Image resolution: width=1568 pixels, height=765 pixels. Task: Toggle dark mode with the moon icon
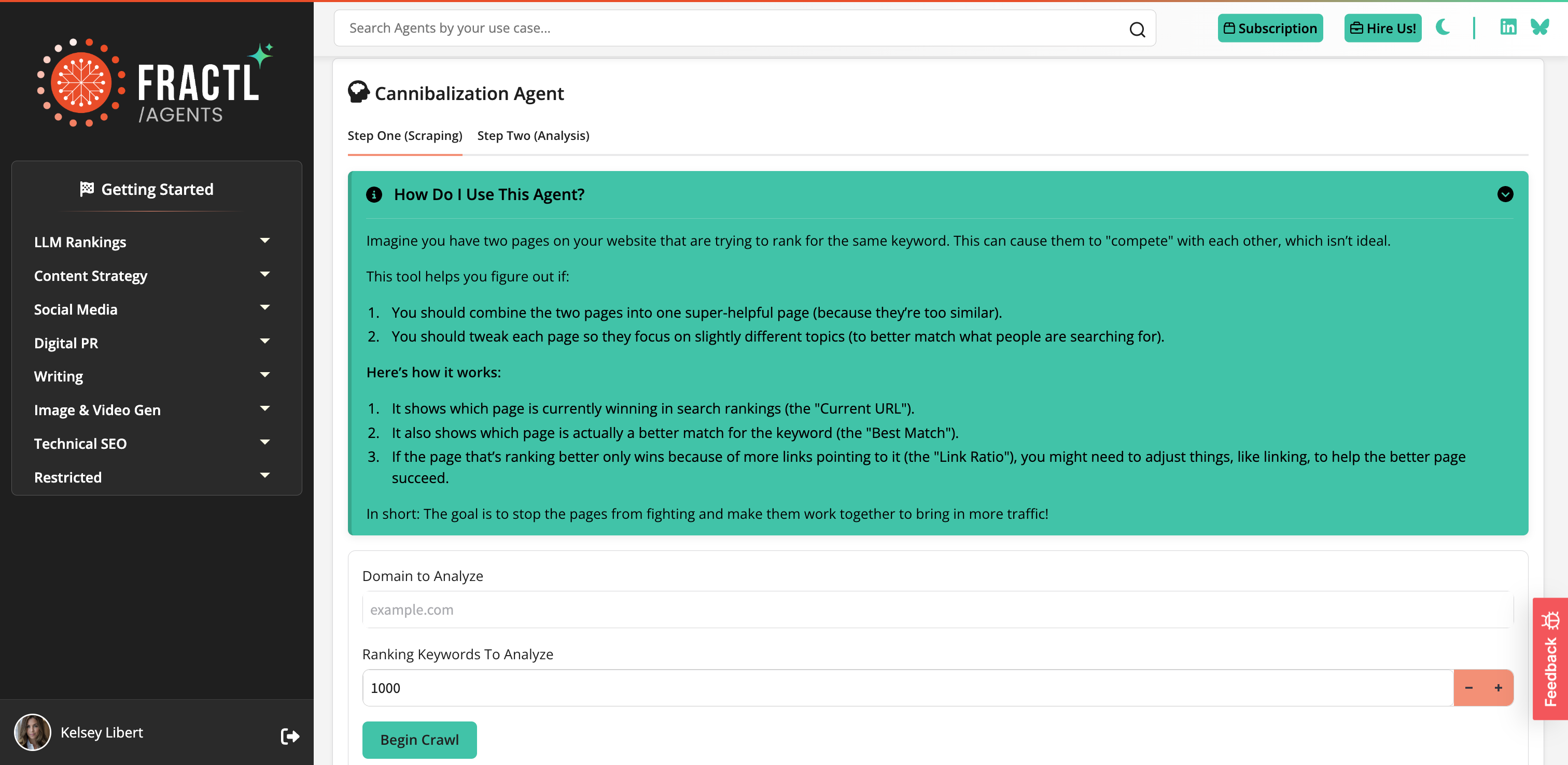[x=1443, y=27]
